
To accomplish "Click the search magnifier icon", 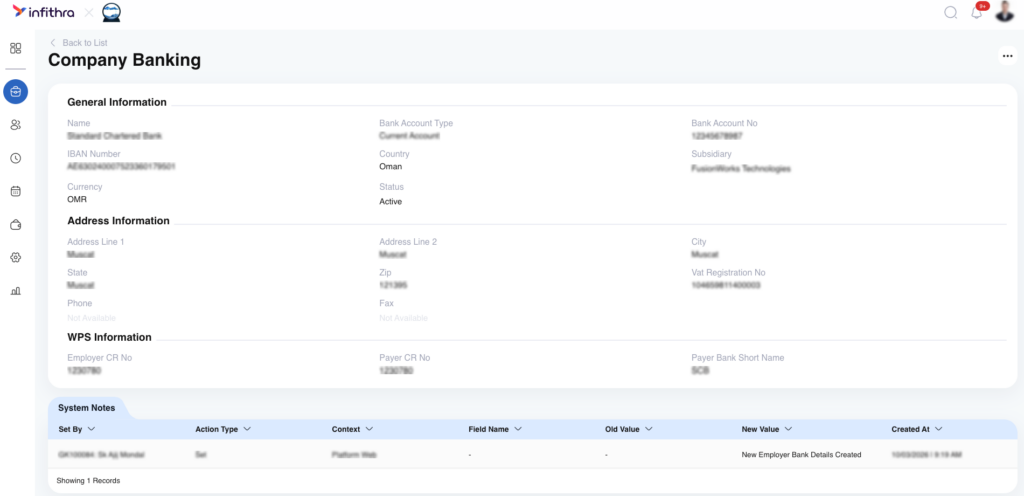I will [x=950, y=13].
